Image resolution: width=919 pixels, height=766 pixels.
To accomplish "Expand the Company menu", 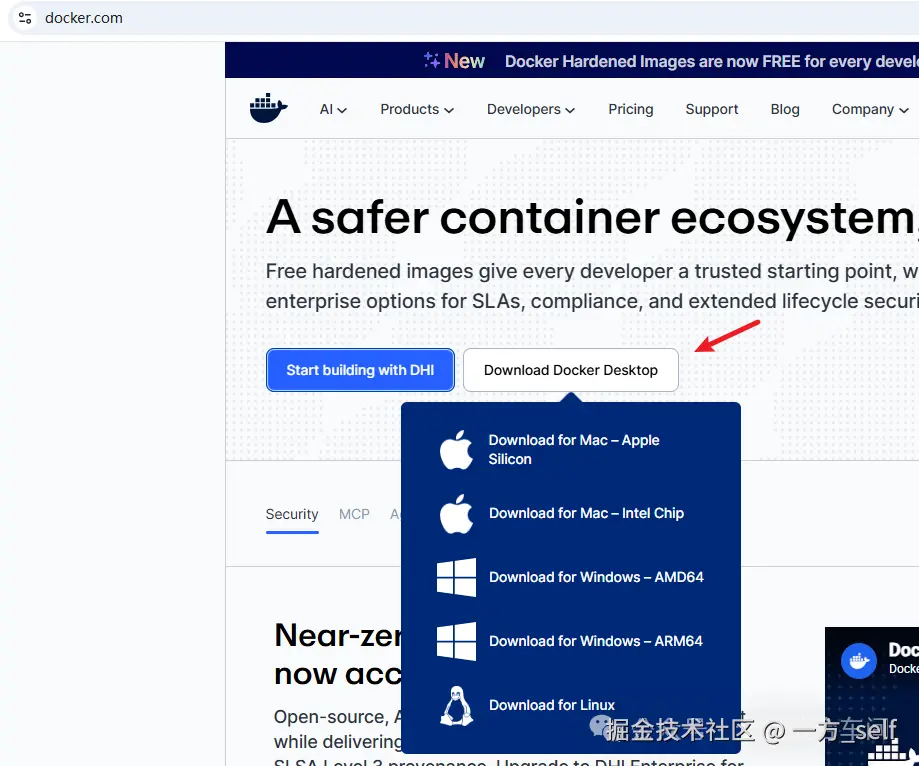I will pos(870,110).
